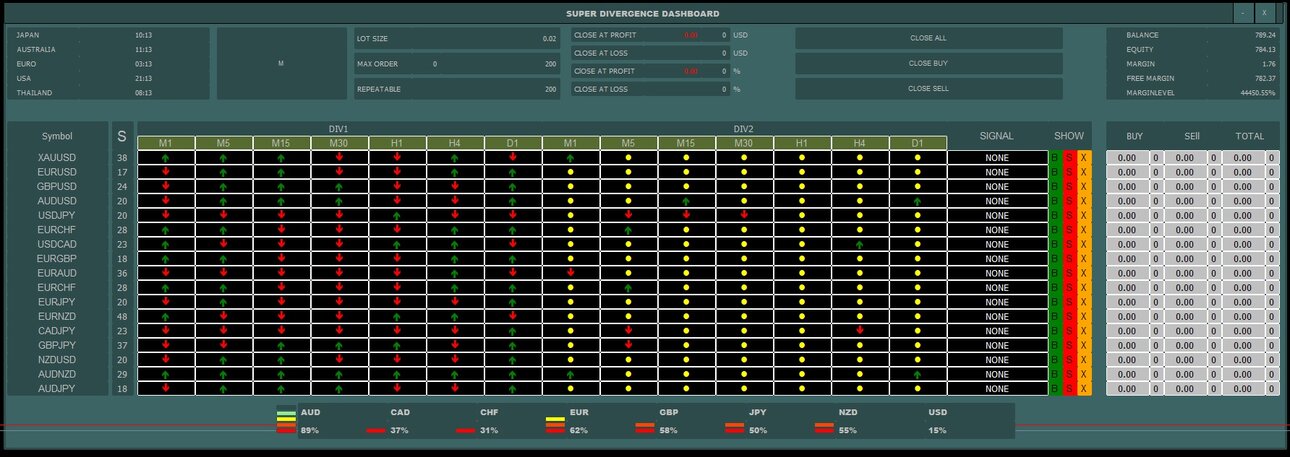Click the CAD 37% strength value
Viewport: 1290px width, 457px height.
point(399,430)
